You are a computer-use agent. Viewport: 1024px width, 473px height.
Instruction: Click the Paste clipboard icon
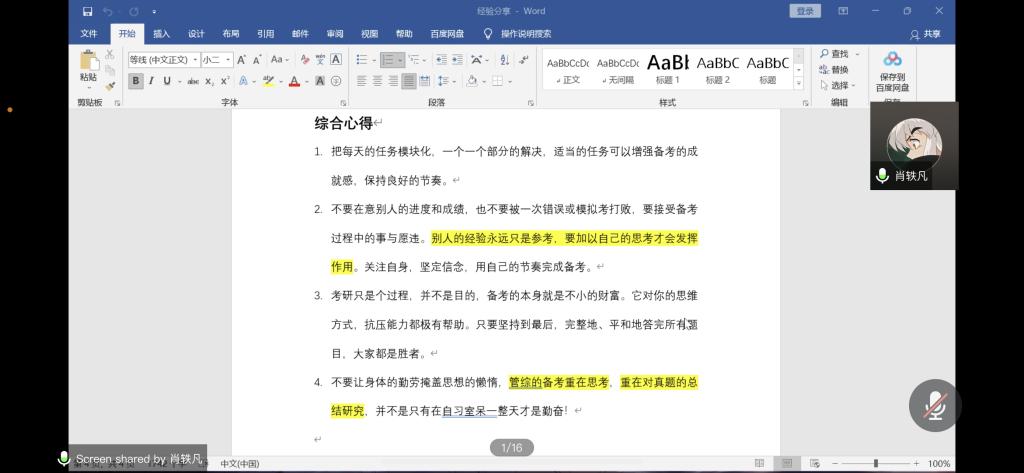pos(89,63)
